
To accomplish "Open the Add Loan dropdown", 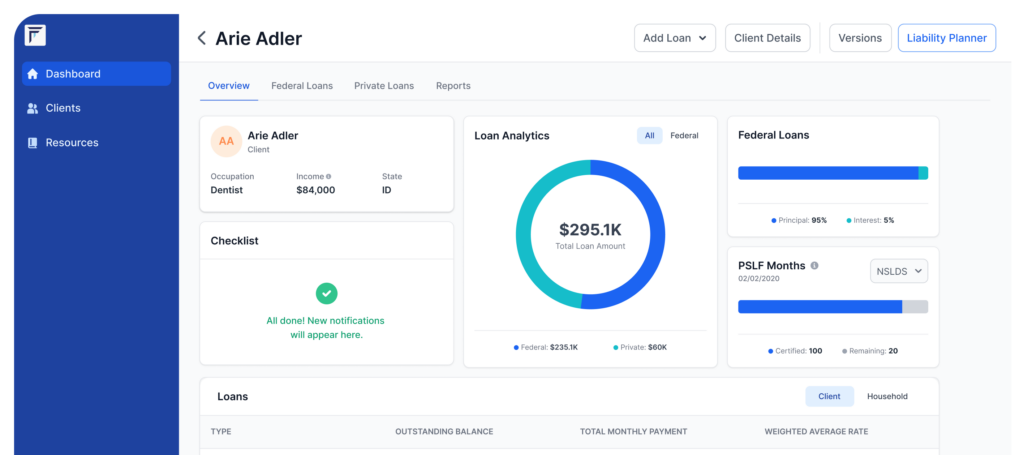I will 675,38.
